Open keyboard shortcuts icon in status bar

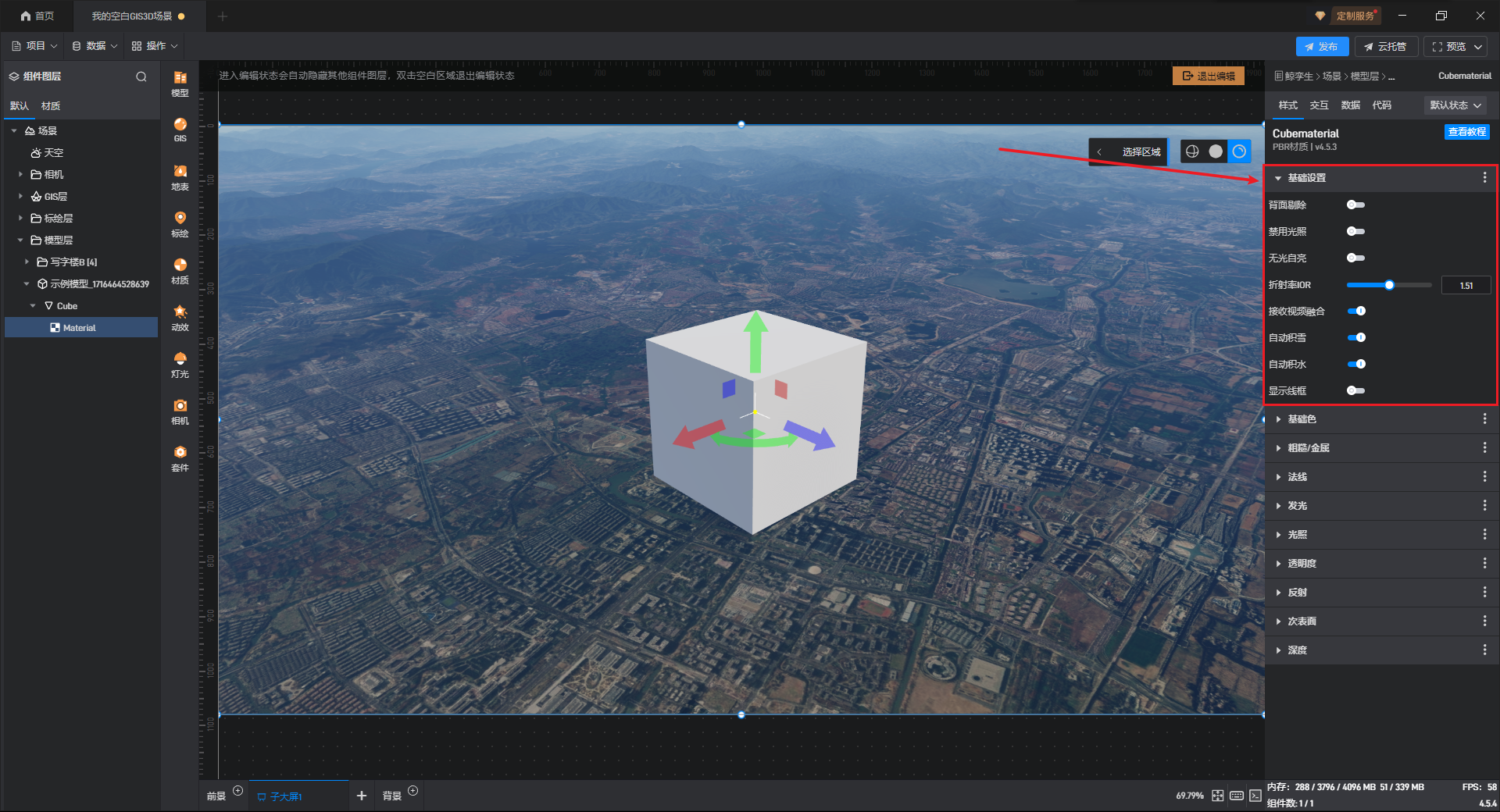[1237, 796]
